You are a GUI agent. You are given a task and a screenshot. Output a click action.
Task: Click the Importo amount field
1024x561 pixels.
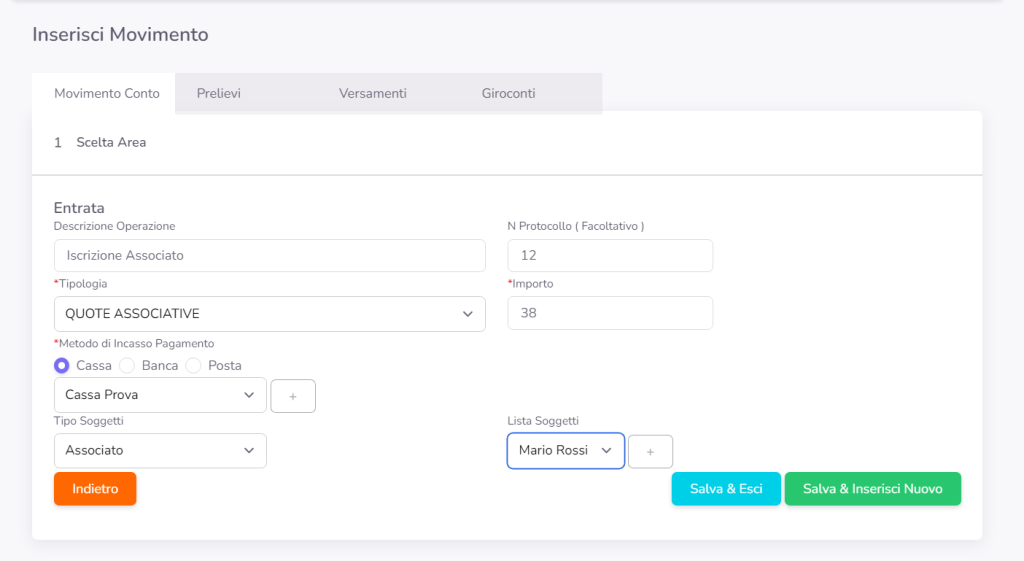pyautogui.click(x=610, y=313)
